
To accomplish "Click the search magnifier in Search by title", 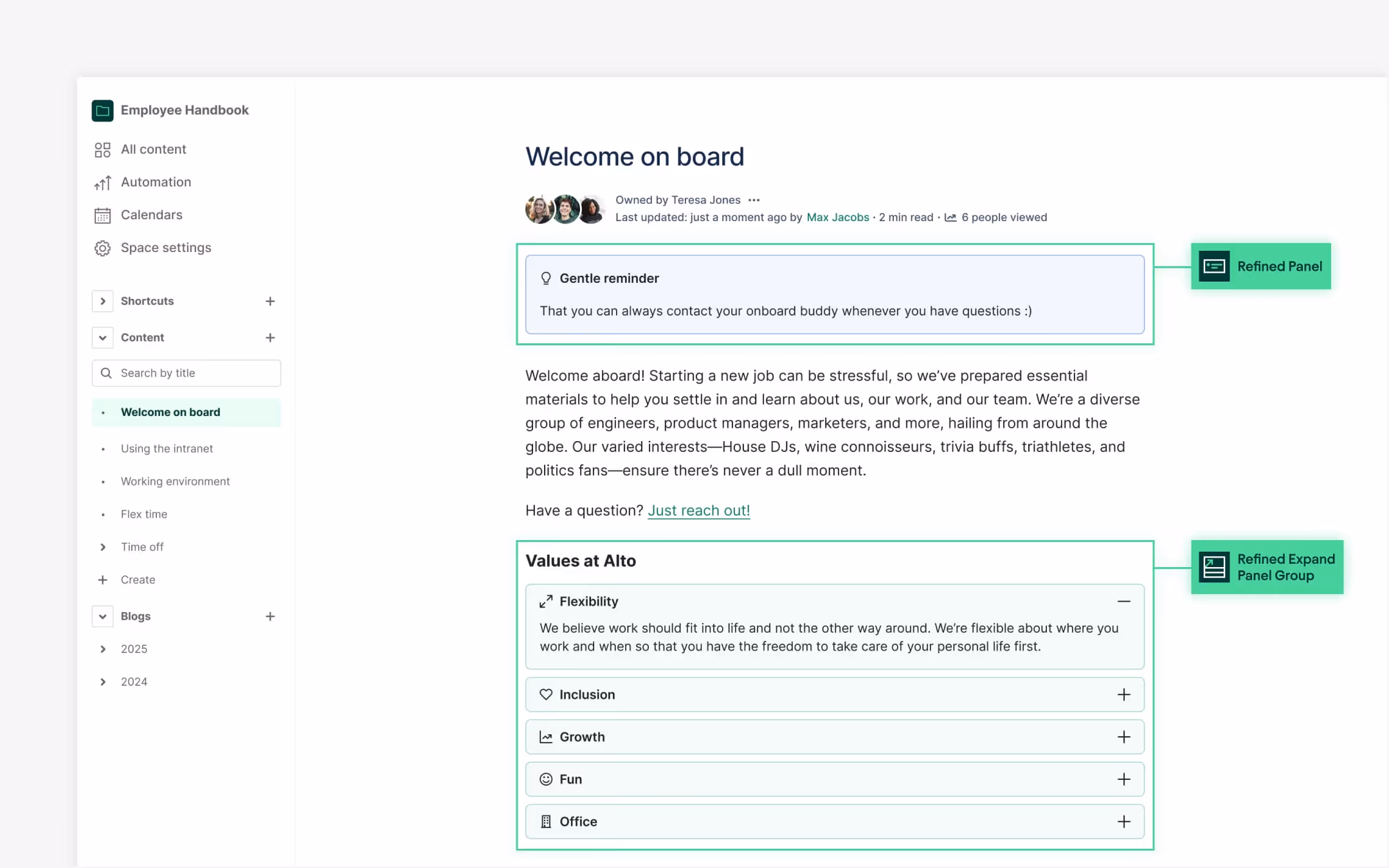I will [107, 373].
